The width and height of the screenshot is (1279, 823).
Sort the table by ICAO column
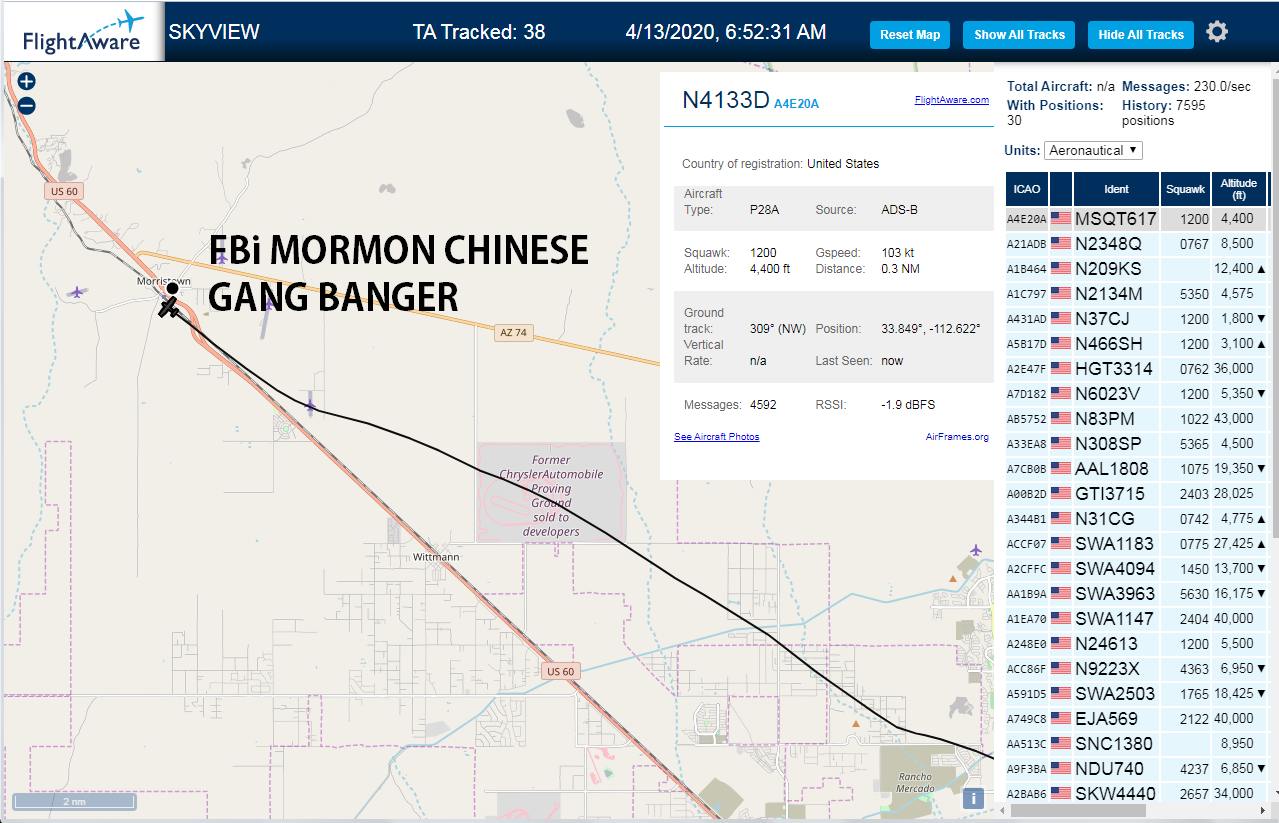coord(1026,189)
